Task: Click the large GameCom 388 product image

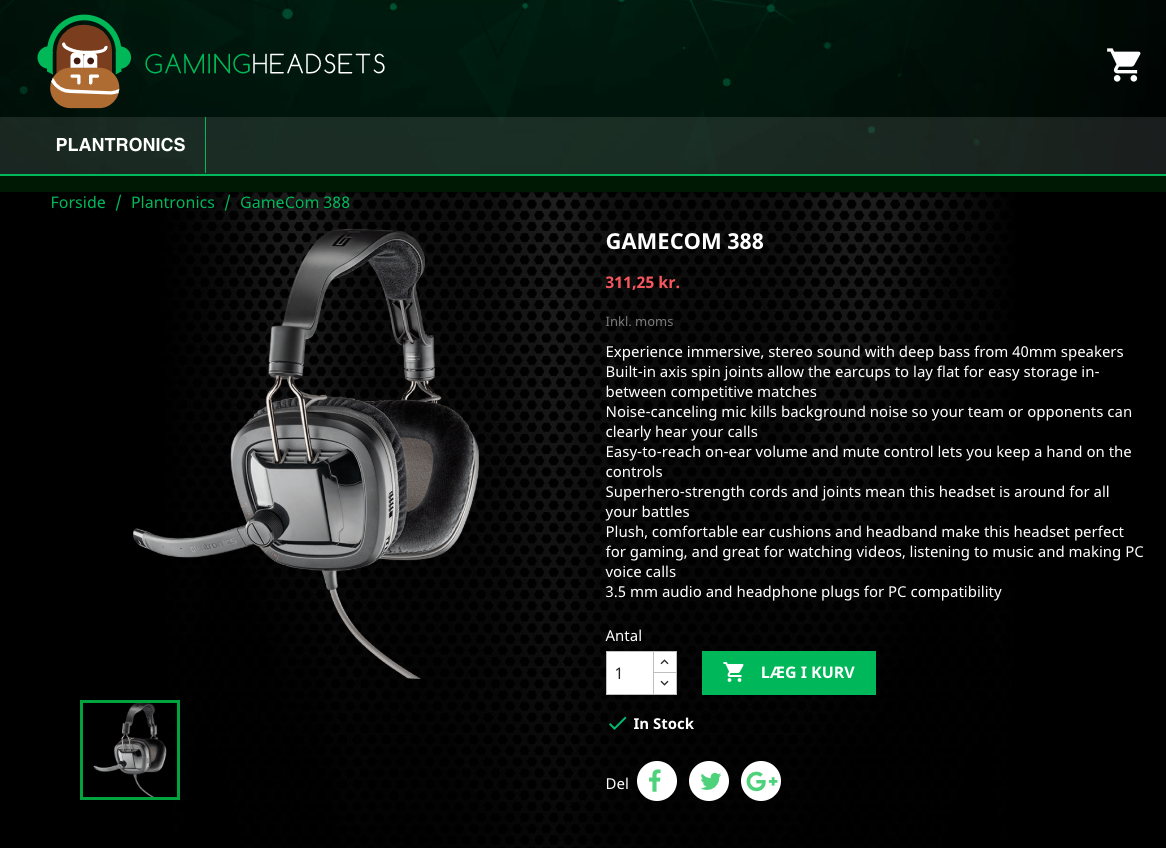Action: (306, 454)
